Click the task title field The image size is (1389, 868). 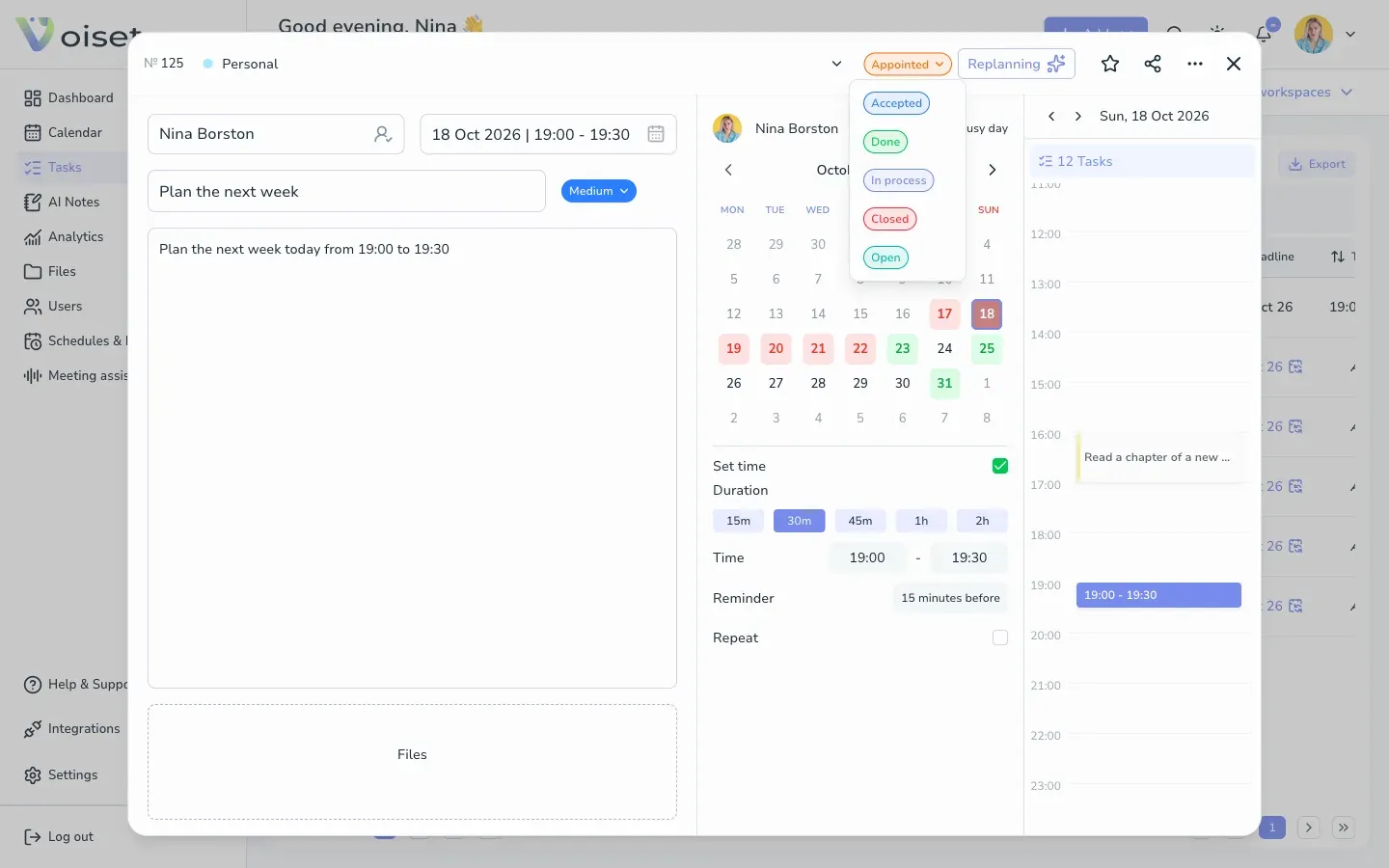[x=346, y=191]
